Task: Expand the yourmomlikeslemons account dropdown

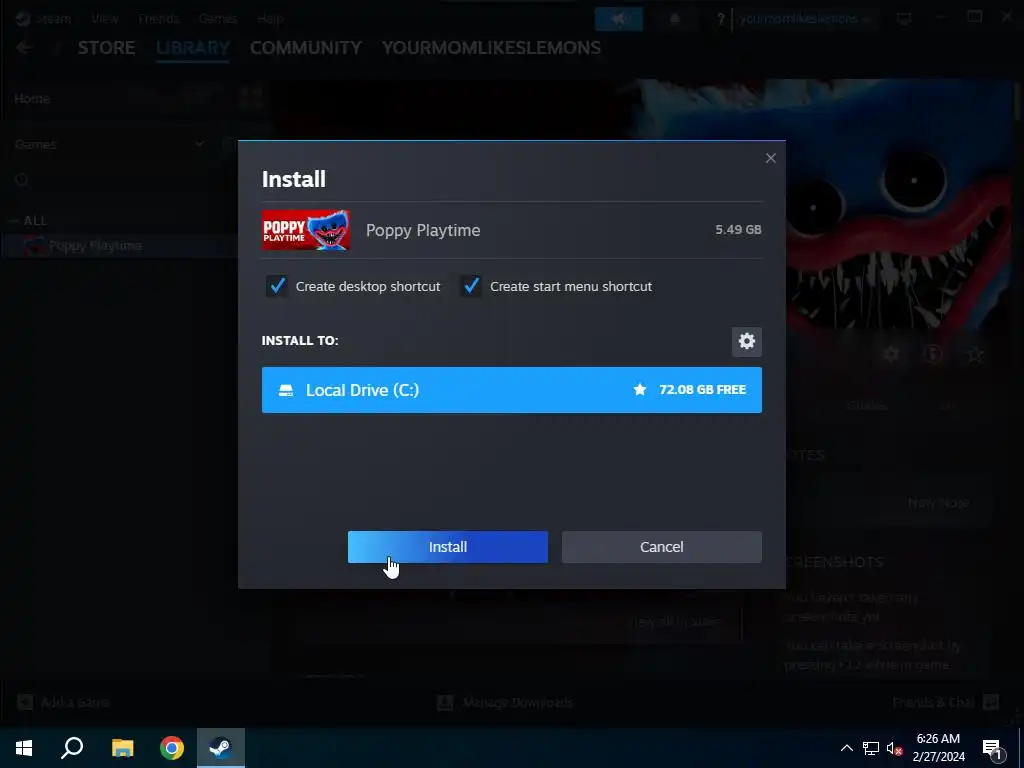Action: [x=805, y=19]
